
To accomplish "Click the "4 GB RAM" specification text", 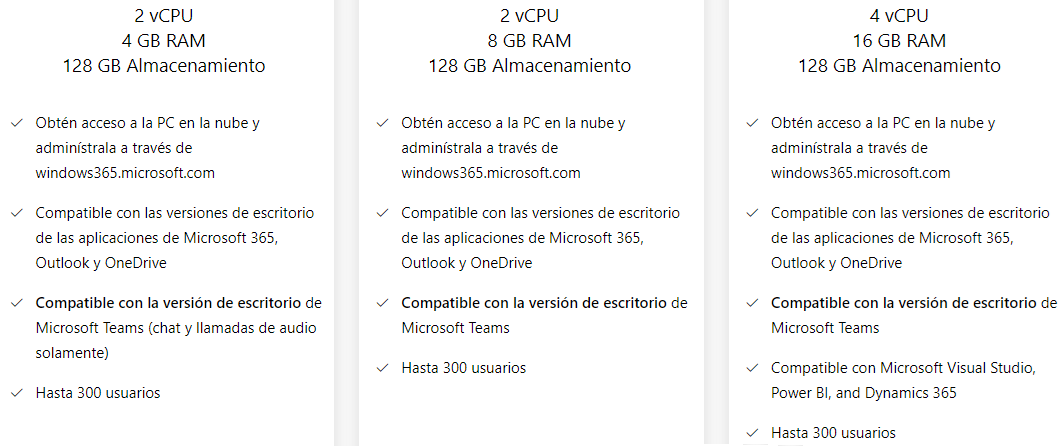I will (164, 41).
